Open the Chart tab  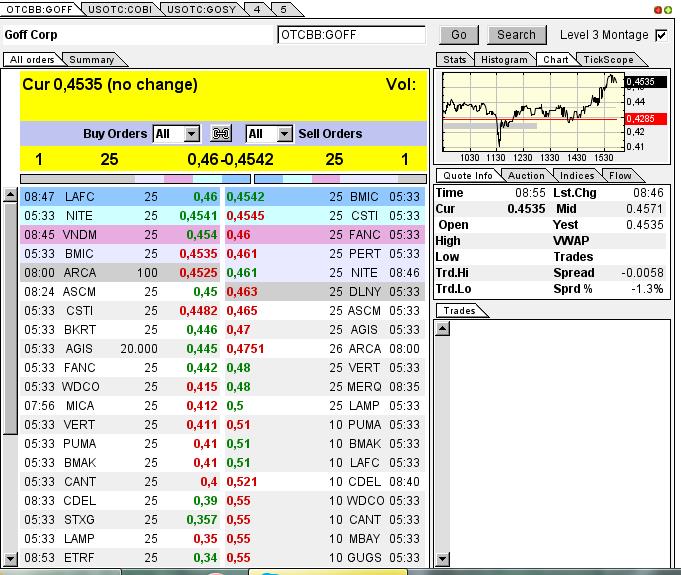click(x=555, y=59)
